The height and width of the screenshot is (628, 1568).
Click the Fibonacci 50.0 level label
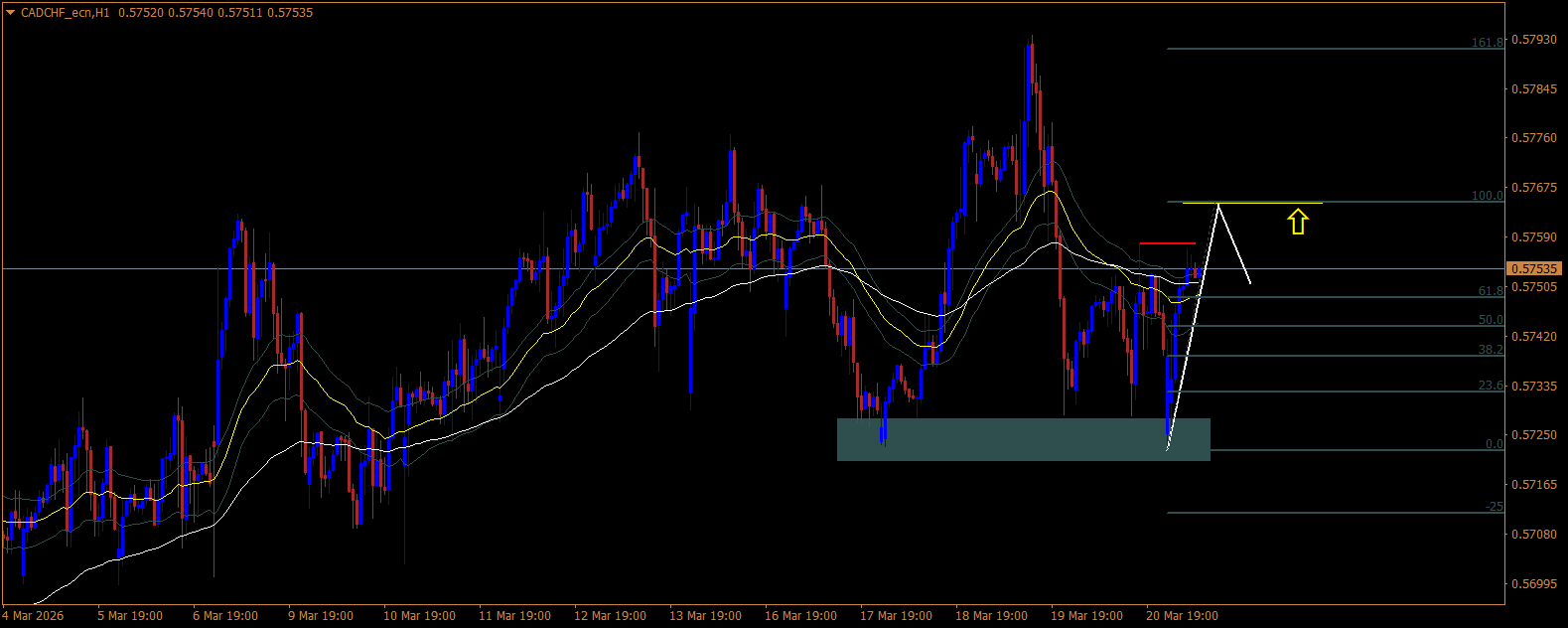(1491, 320)
